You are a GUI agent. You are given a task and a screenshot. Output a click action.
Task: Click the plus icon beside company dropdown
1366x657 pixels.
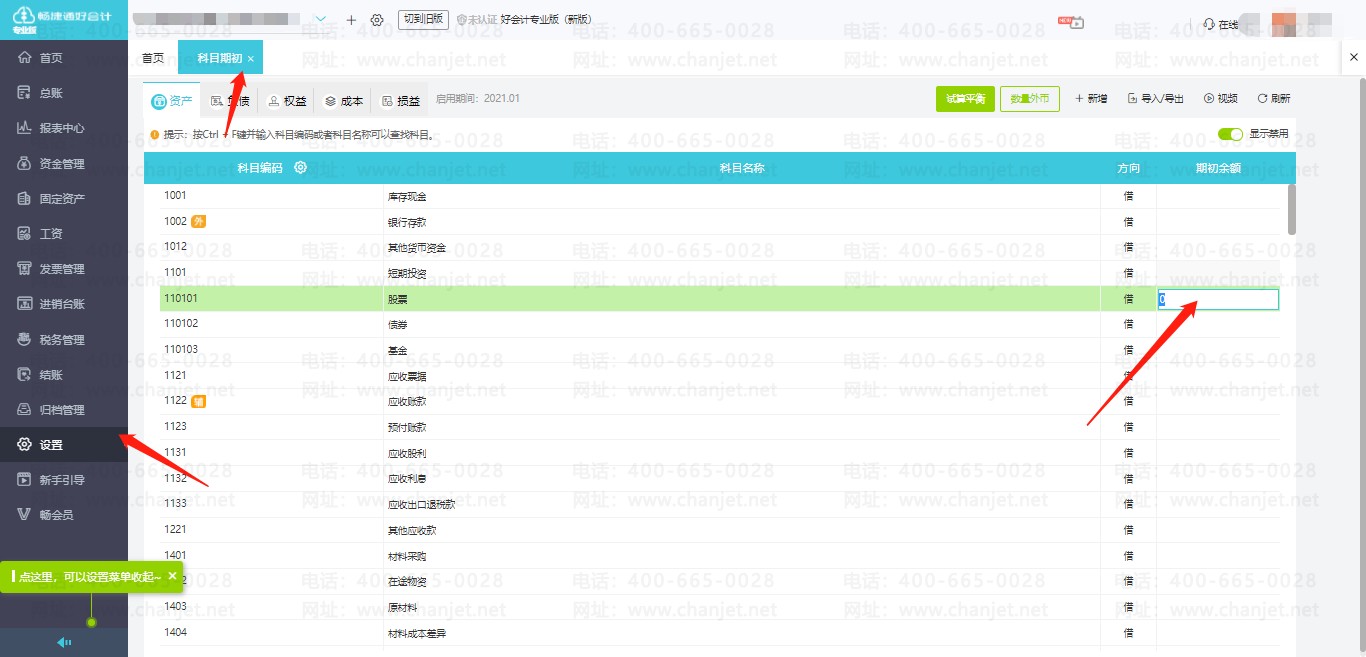click(351, 20)
